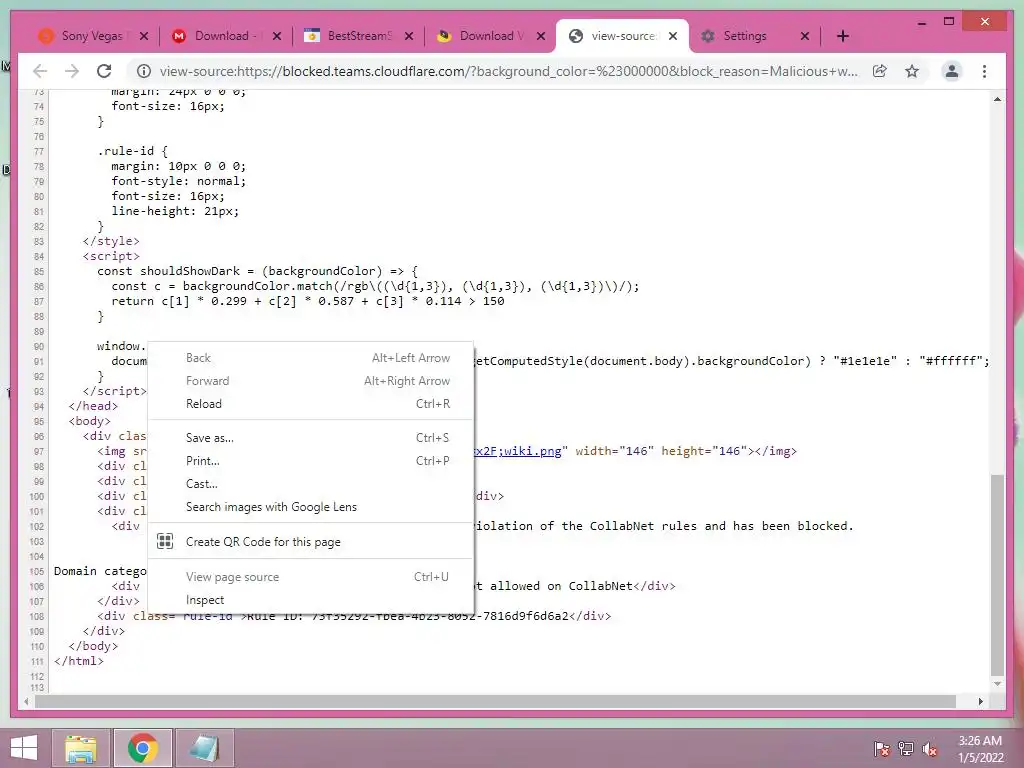Click 'font-style: normal;' in the source
Viewport: 1024px width, 768px height.
coord(179,181)
